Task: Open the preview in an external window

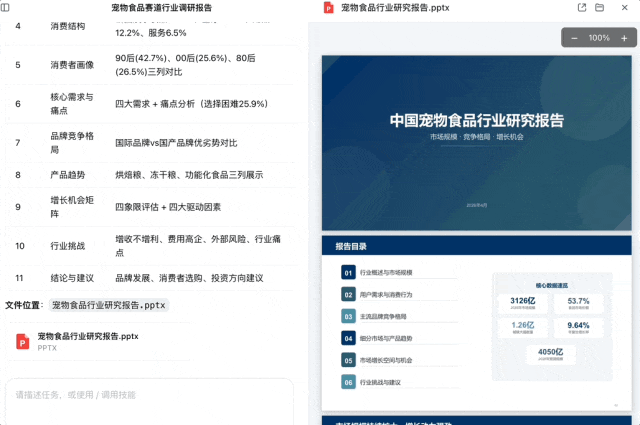Action: click(x=582, y=7)
